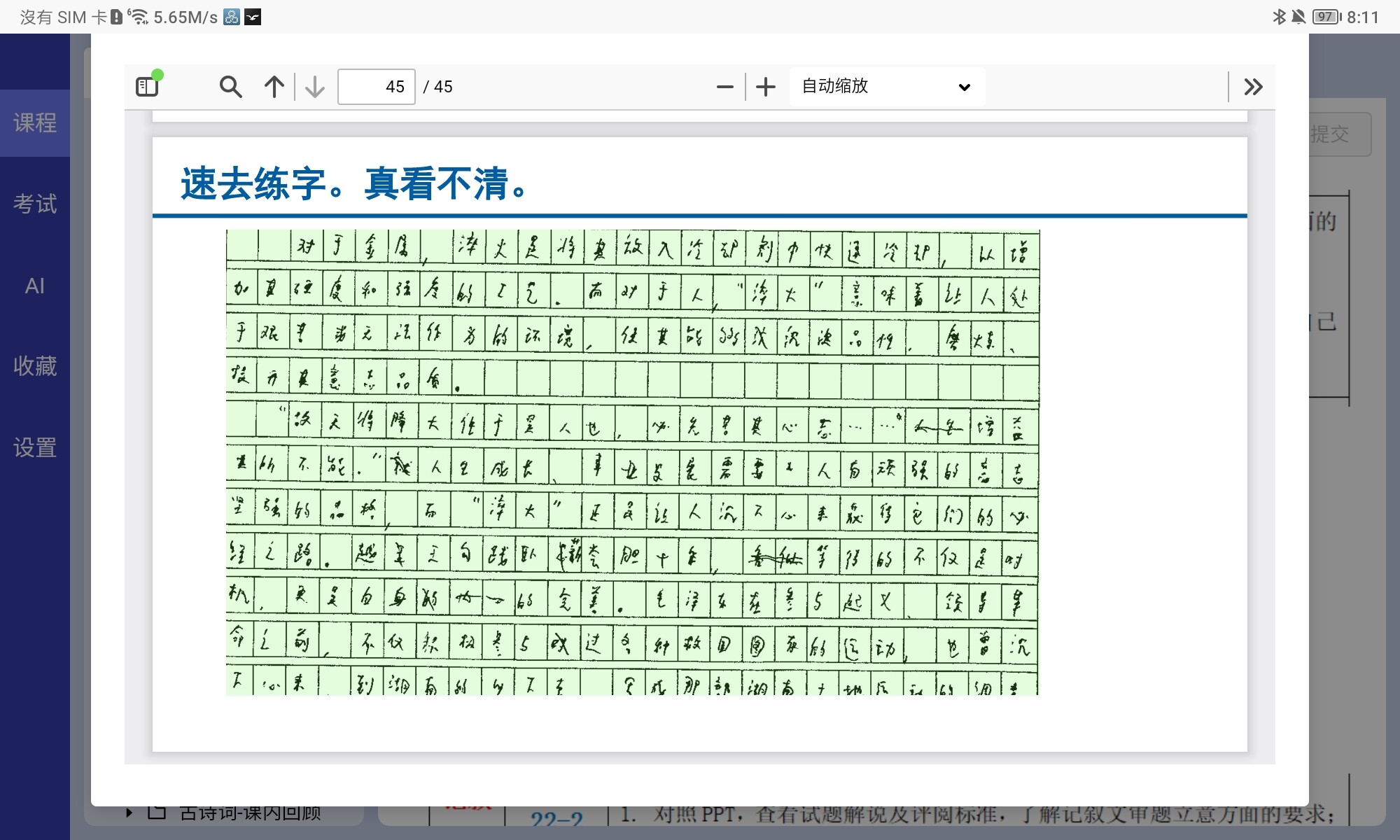Open 收藏 favorites in sidebar
Image resolution: width=1400 pixels, height=840 pixels.
tap(35, 366)
